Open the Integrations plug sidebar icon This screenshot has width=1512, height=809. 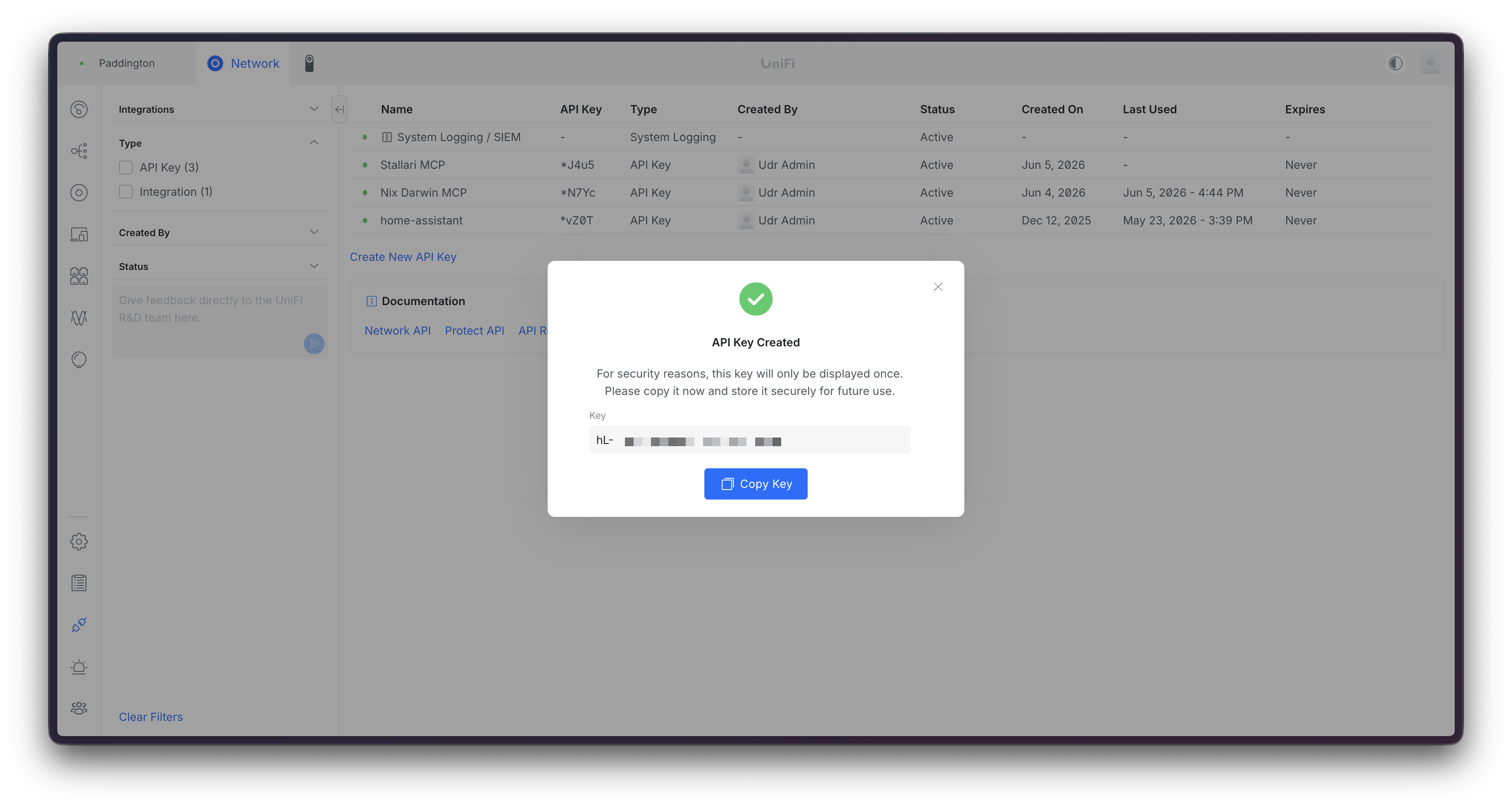click(x=79, y=625)
